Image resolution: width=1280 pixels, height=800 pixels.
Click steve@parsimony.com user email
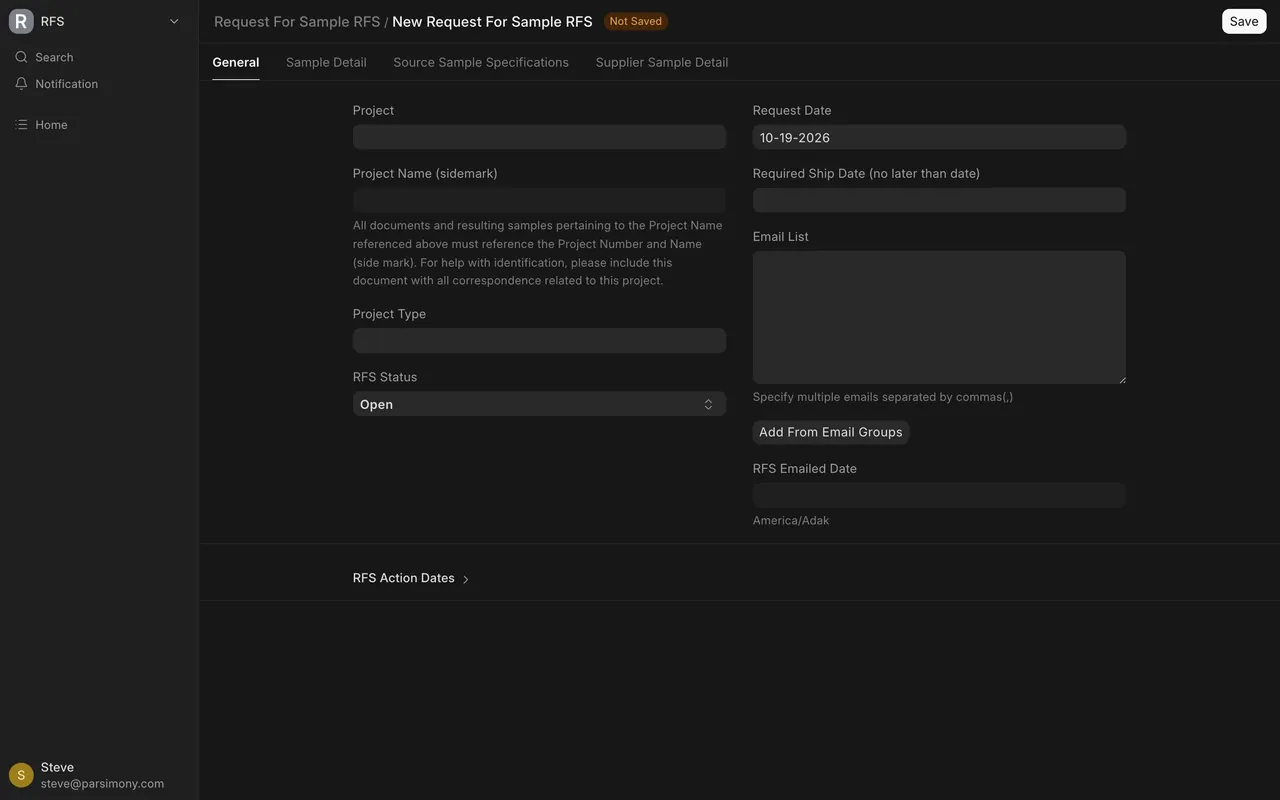click(102, 784)
